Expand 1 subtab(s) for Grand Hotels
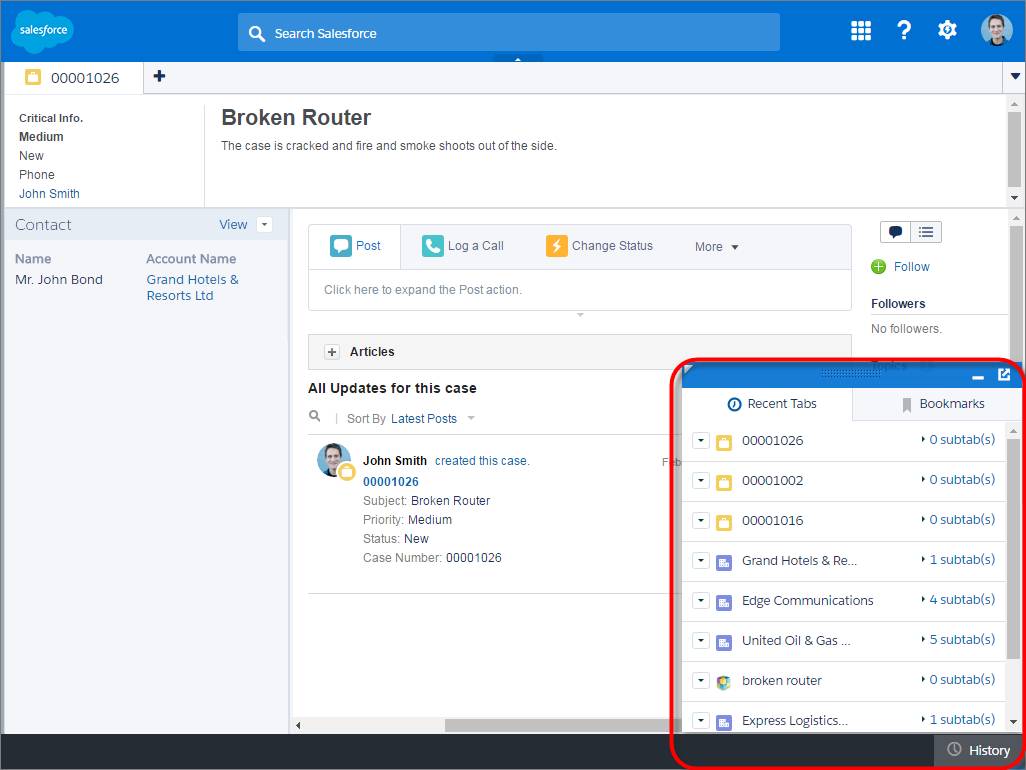This screenshot has height=770, width=1026. coord(958,559)
